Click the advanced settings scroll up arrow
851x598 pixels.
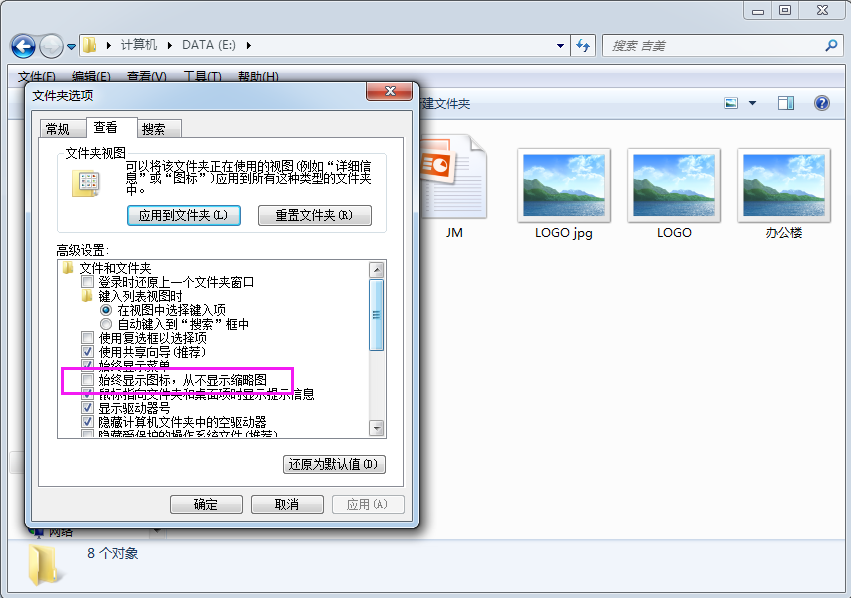(x=377, y=269)
